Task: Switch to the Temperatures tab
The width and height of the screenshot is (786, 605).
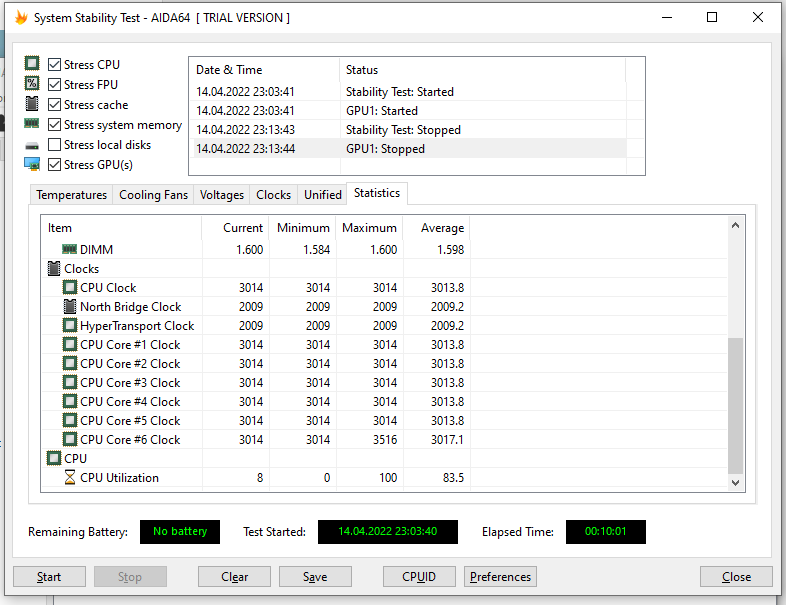Action: (x=71, y=194)
